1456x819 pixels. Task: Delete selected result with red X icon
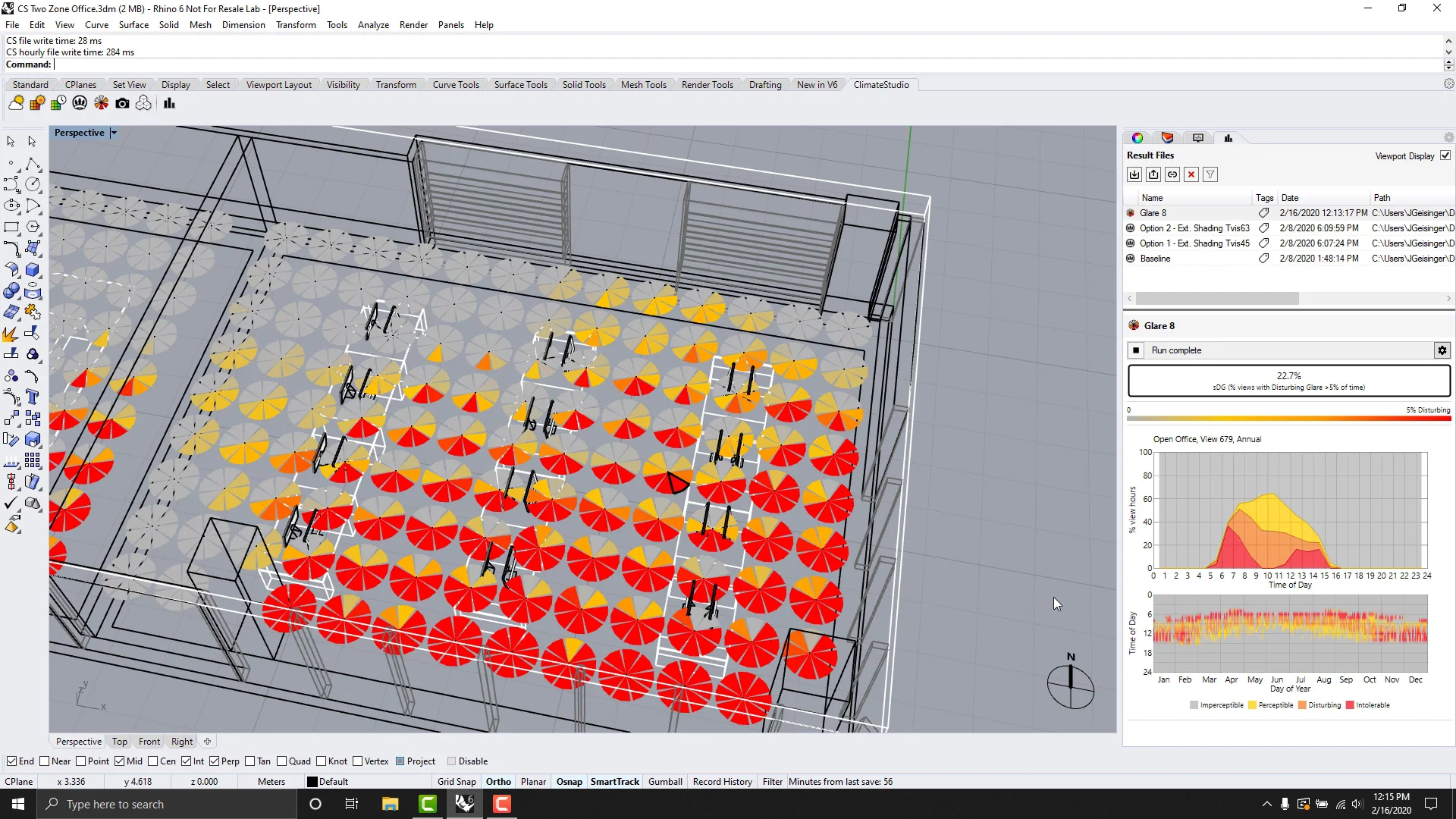pyautogui.click(x=1191, y=174)
